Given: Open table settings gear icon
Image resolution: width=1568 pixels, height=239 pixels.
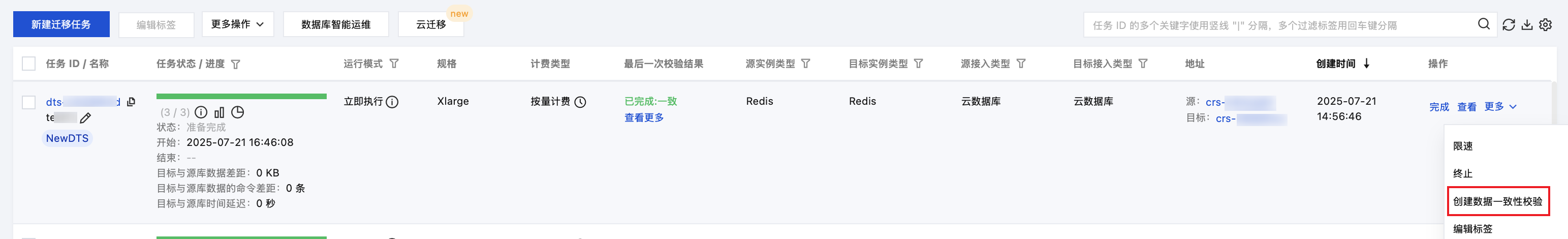Looking at the screenshot, I should click(x=1546, y=25).
